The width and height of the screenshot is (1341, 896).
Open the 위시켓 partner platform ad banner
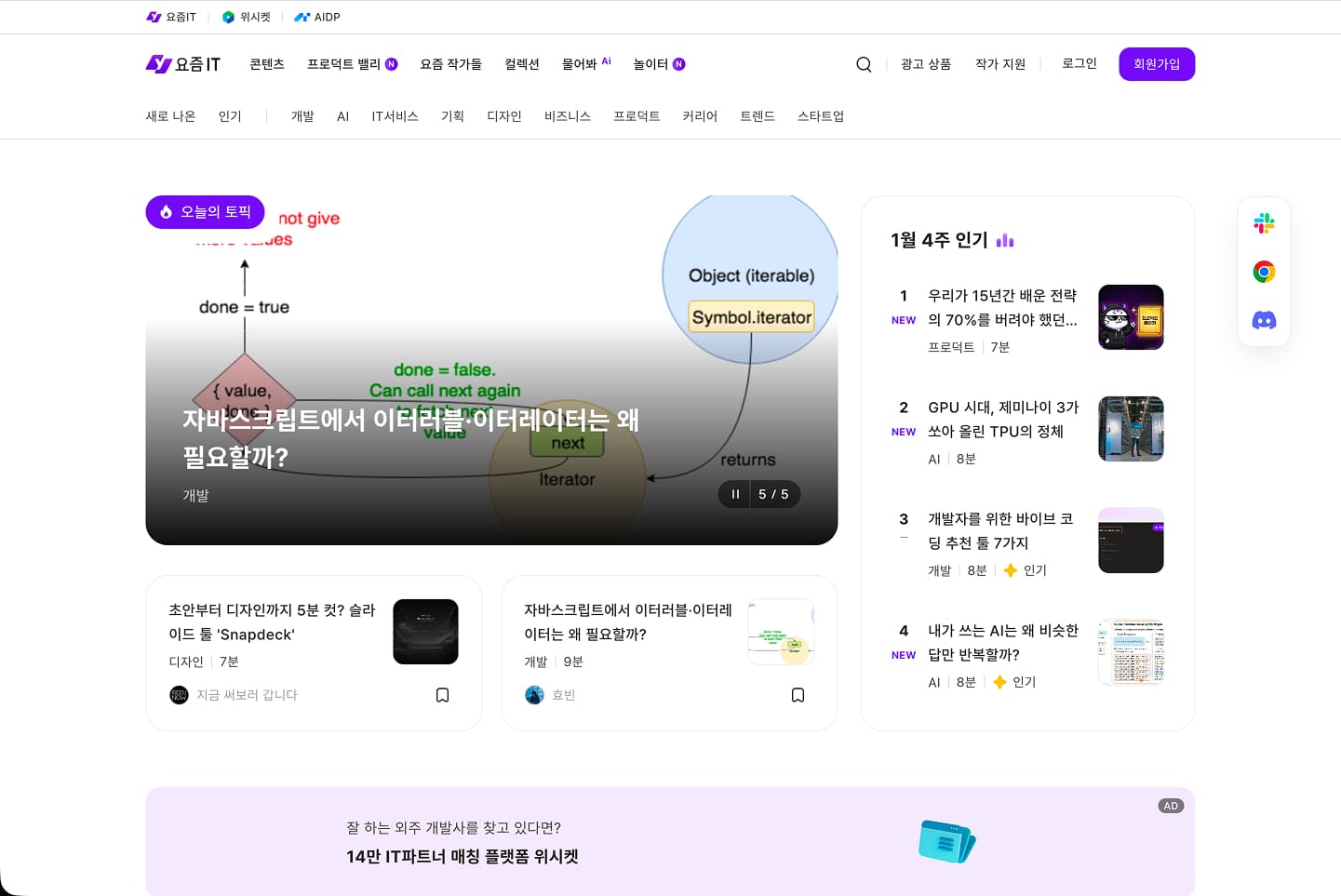coord(669,842)
